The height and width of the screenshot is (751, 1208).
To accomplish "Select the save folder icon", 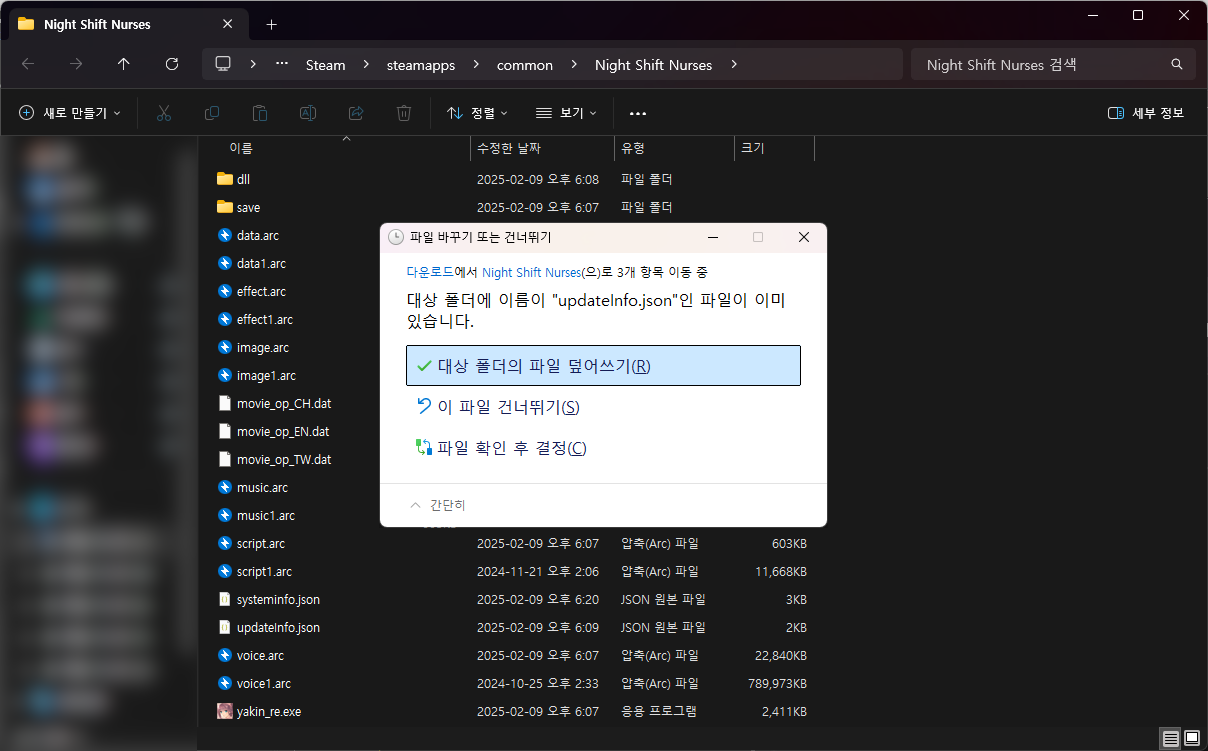I will 224,207.
